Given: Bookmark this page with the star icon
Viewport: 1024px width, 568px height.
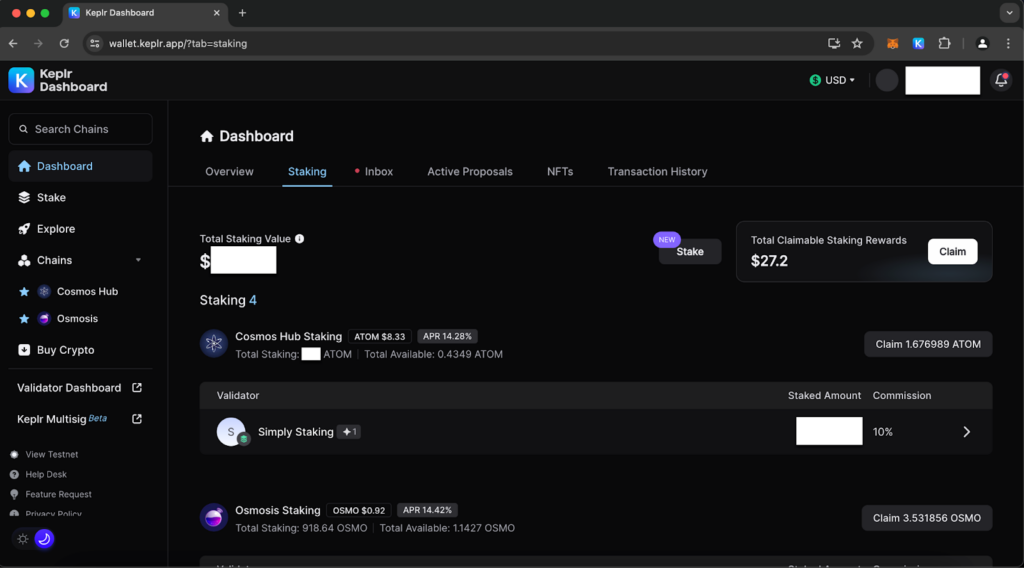Looking at the screenshot, I should coord(857,44).
